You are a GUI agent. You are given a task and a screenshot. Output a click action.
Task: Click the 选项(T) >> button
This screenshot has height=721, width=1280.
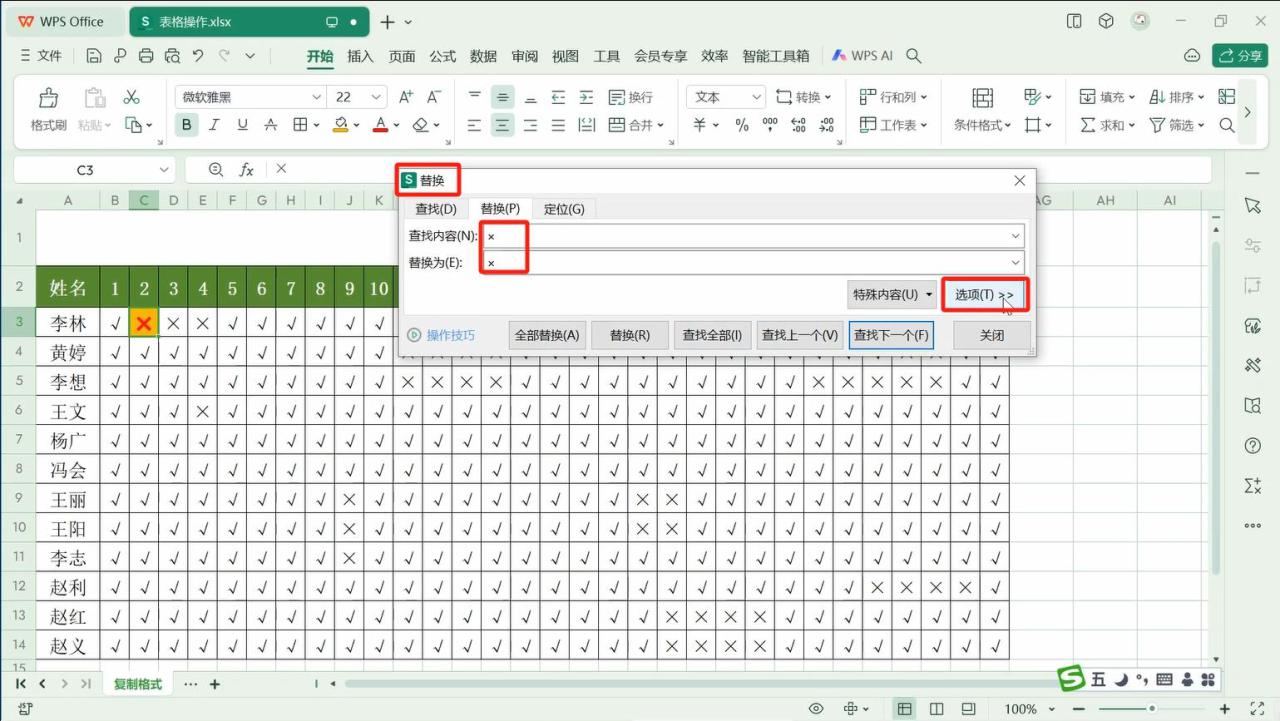(984, 295)
